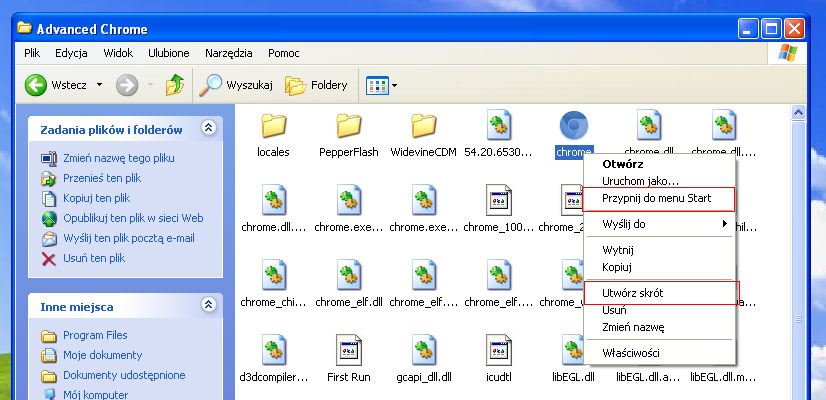
Task: Select the PepperFlash folder icon
Action: tap(349, 125)
